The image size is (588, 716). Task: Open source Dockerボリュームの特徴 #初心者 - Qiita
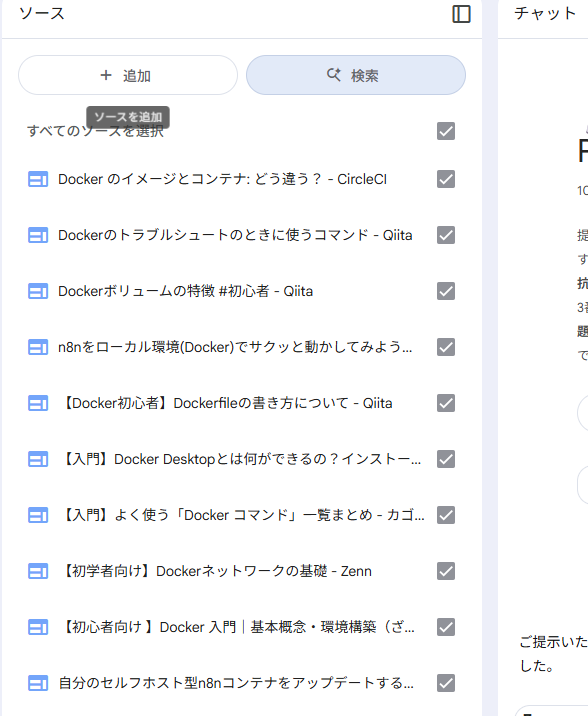(185, 291)
